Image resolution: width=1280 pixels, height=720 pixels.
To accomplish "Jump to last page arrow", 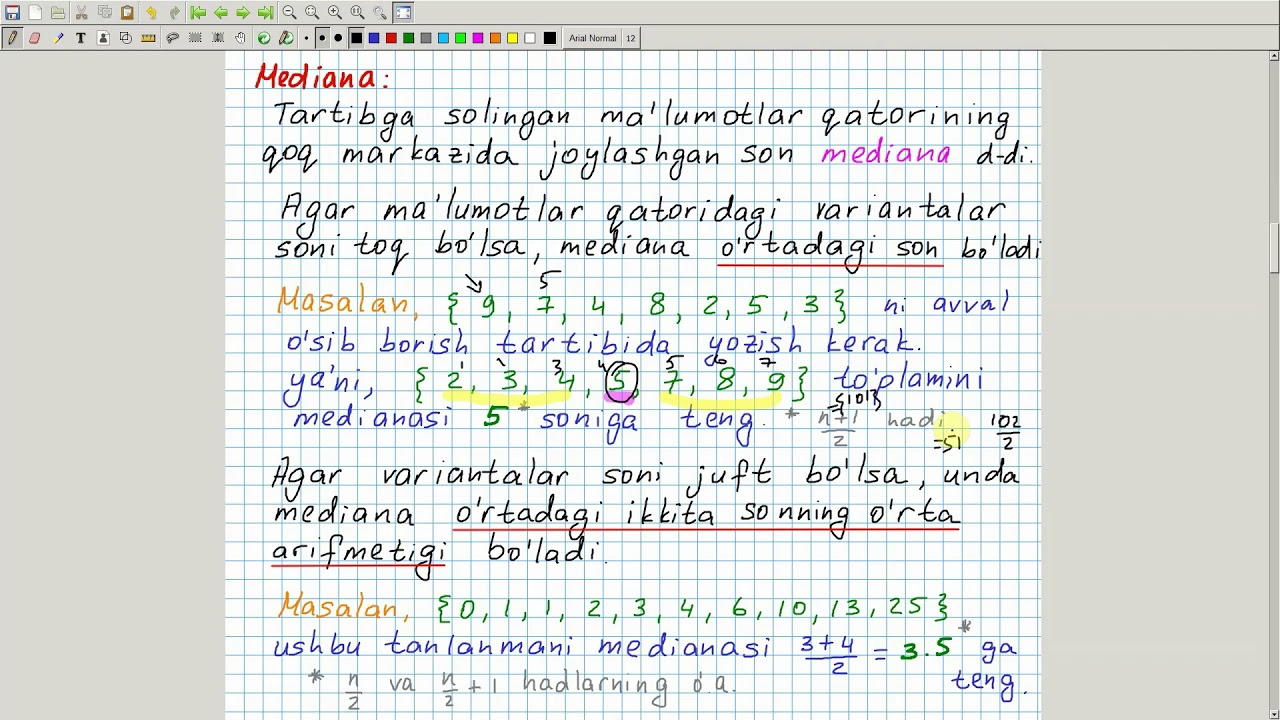I will coord(265,13).
